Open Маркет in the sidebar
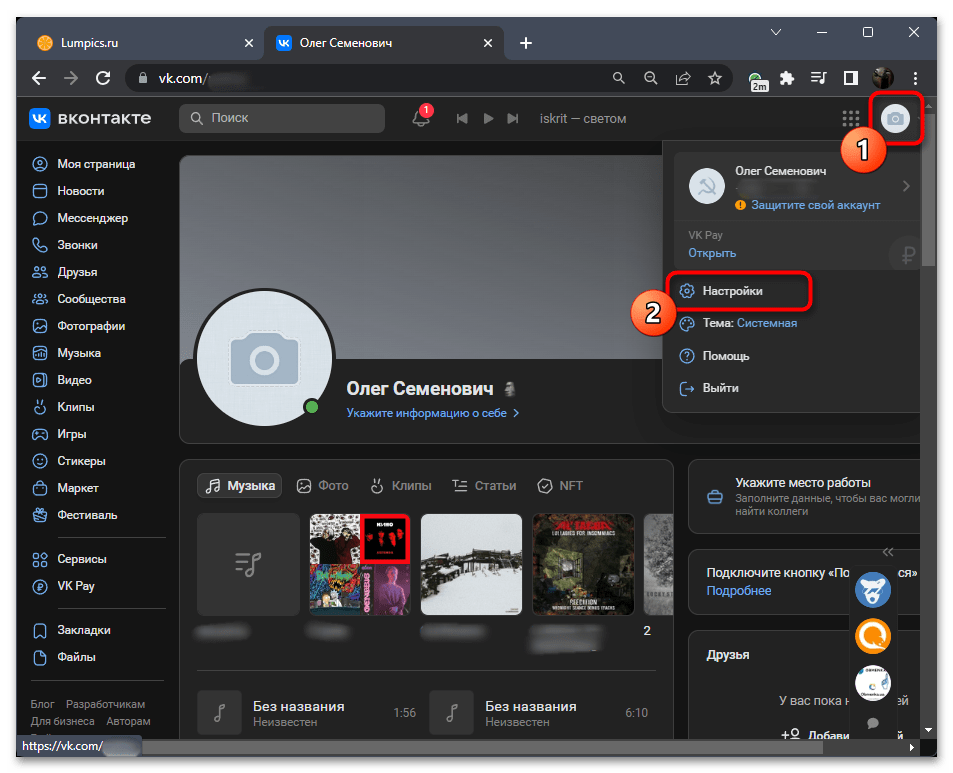 (66, 488)
